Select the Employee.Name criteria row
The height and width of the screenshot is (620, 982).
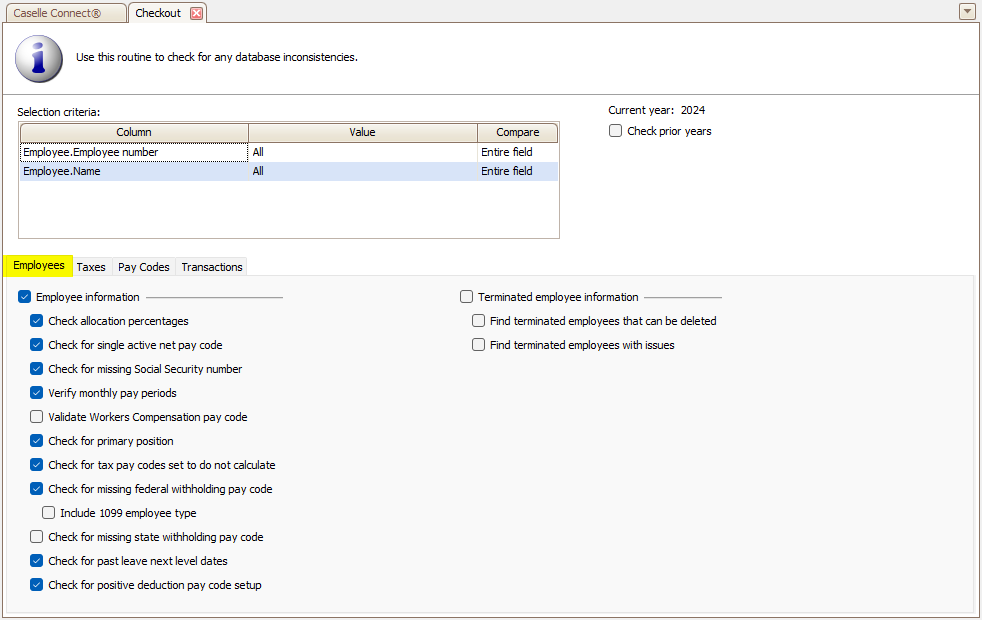[x=289, y=172]
